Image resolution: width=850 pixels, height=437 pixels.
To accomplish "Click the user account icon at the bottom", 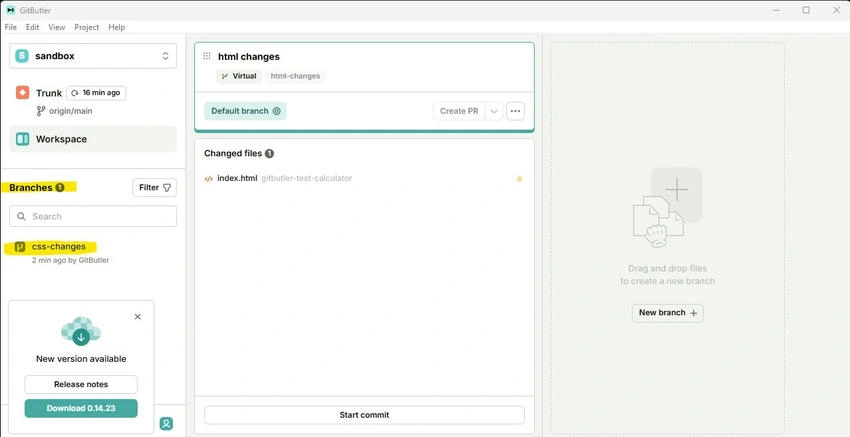I will tap(166, 424).
